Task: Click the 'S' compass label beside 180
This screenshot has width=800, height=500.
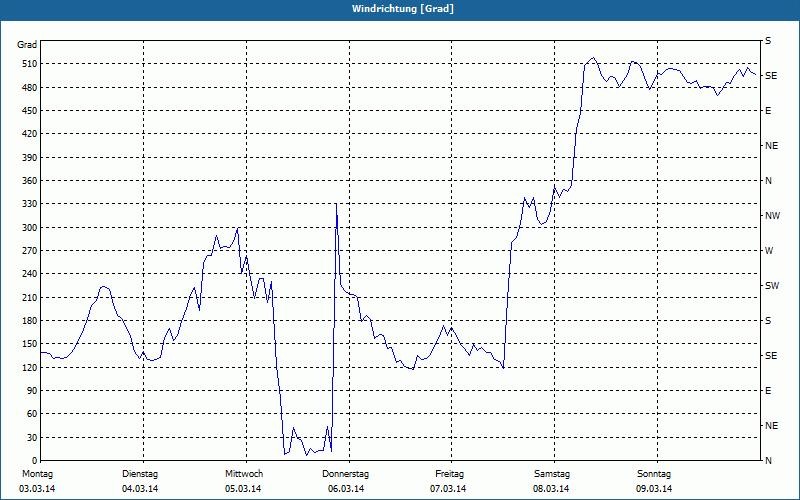Action: coord(768,321)
